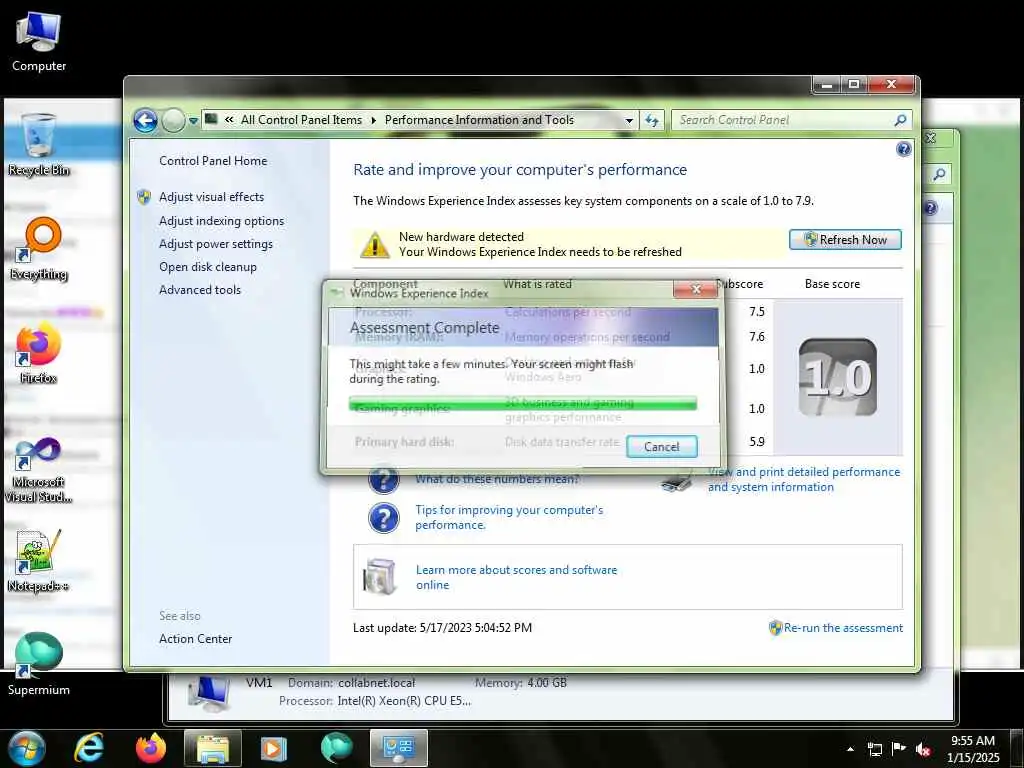
Task: Launch the Supermium desktop shortcut
Action: click(x=39, y=663)
